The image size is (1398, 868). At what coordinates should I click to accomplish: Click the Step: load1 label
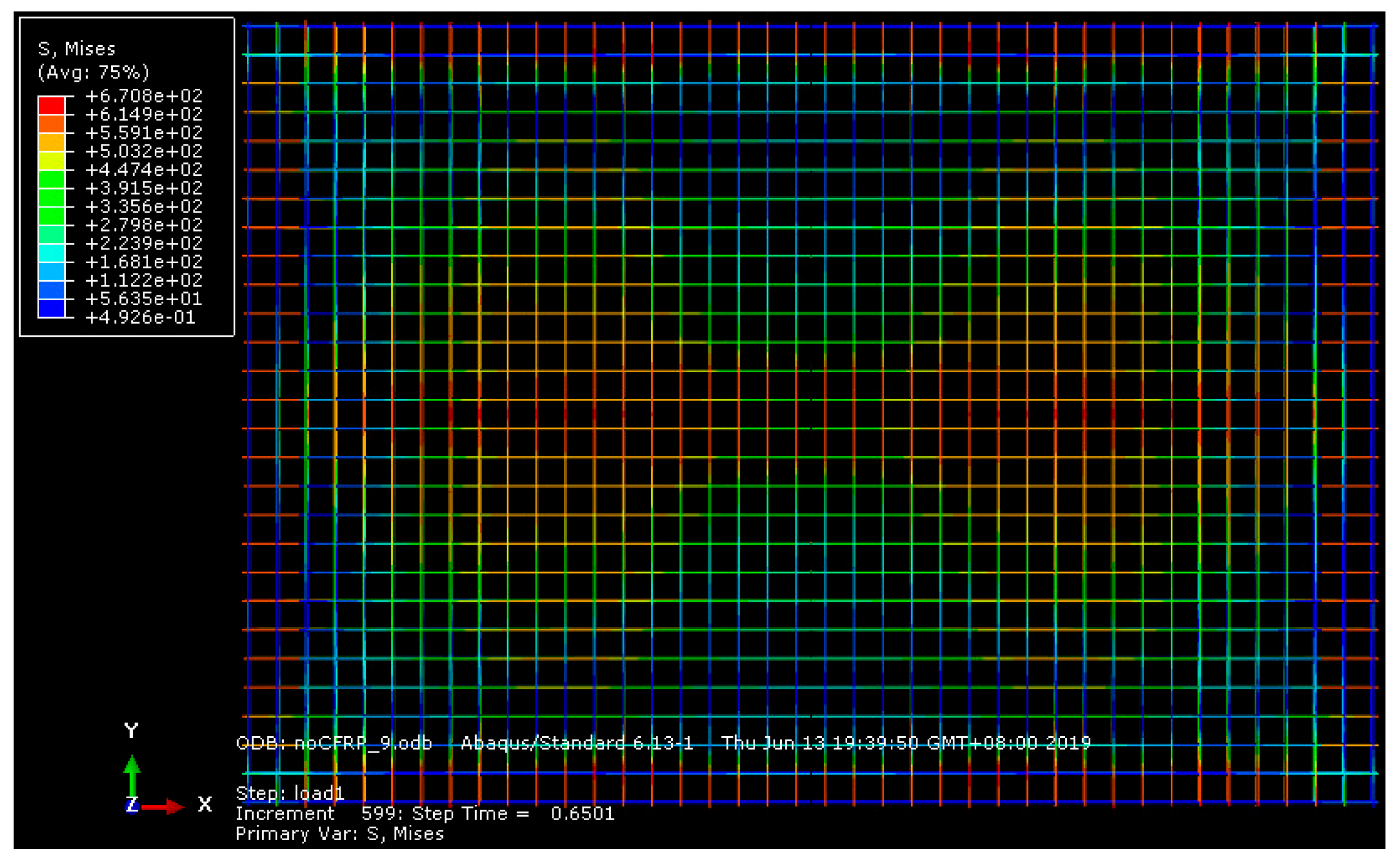pyautogui.click(x=290, y=793)
